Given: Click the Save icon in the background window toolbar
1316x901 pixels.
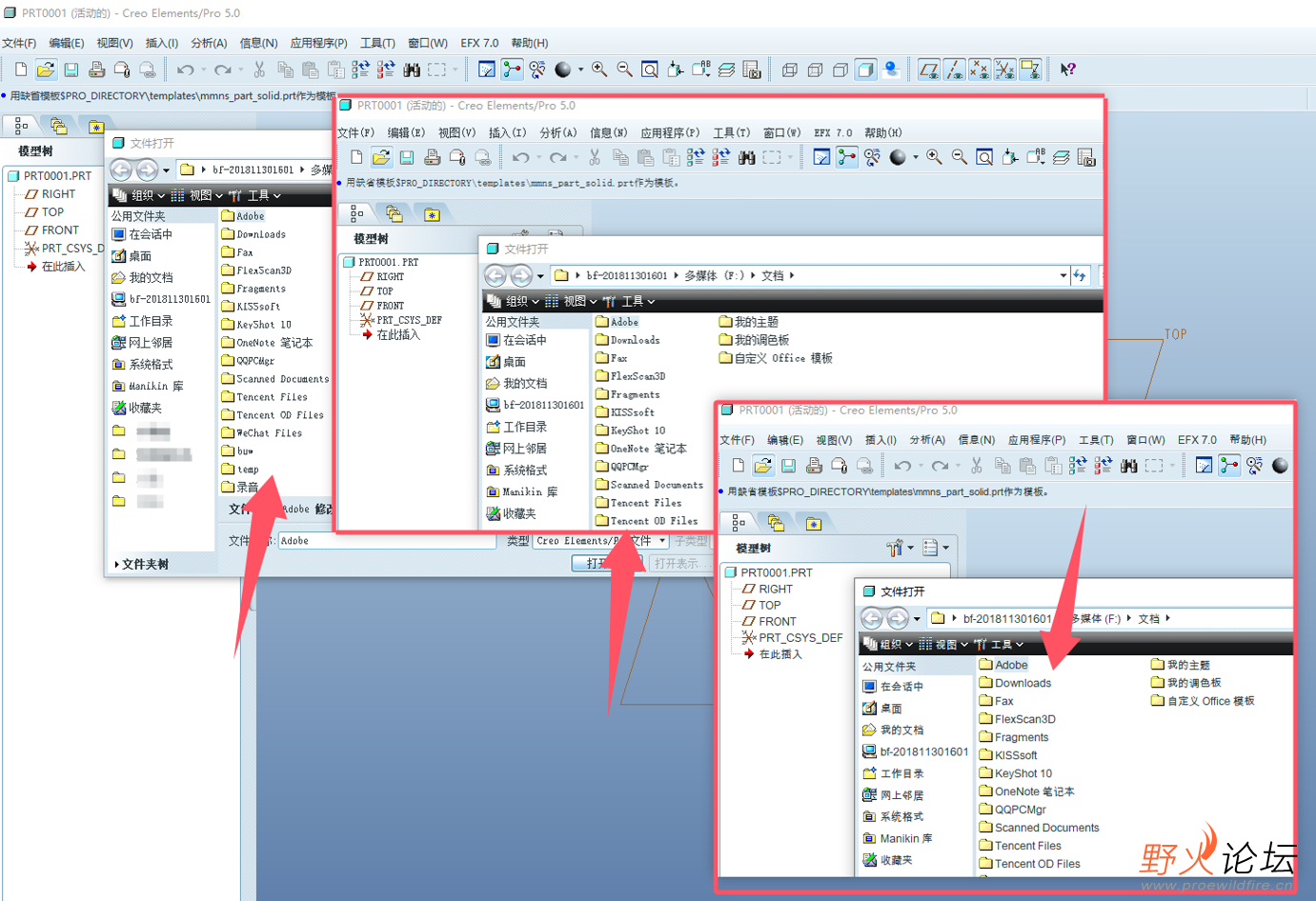Looking at the screenshot, I should [71, 70].
